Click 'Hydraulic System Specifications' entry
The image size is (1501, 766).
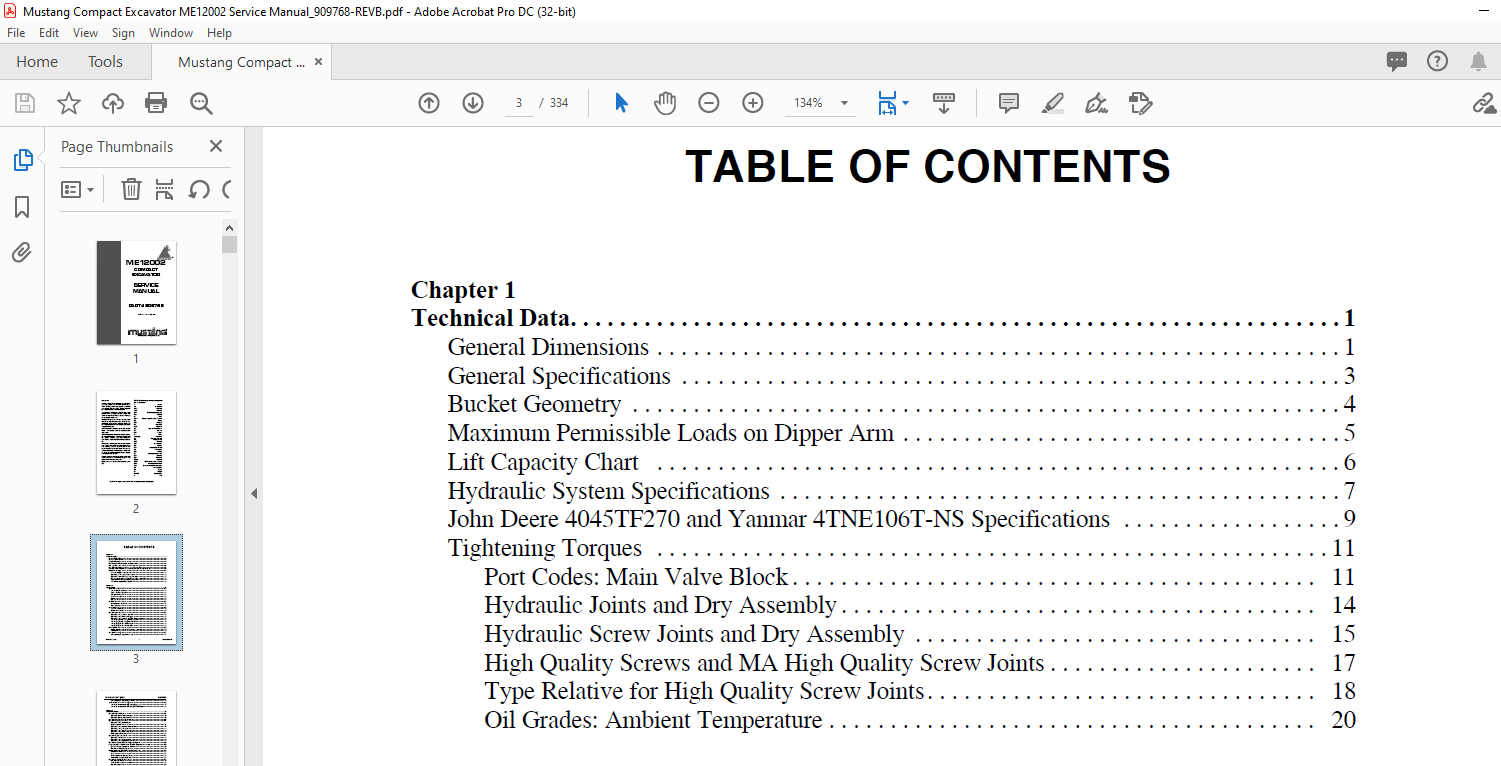coord(608,491)
